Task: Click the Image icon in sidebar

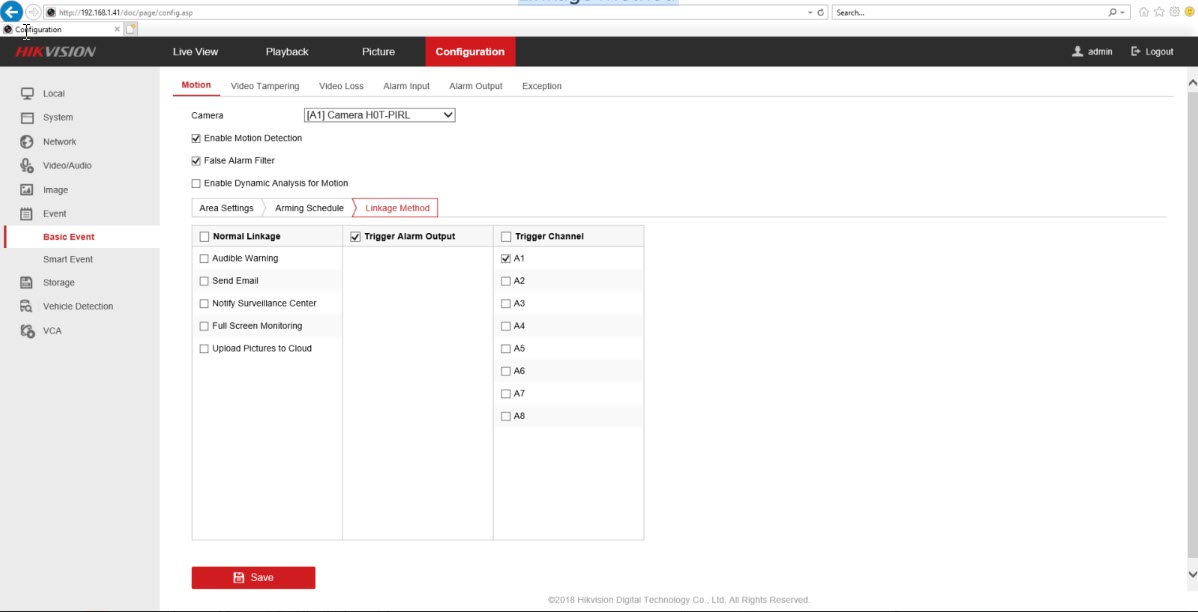Action: click(x=28, y=190)
